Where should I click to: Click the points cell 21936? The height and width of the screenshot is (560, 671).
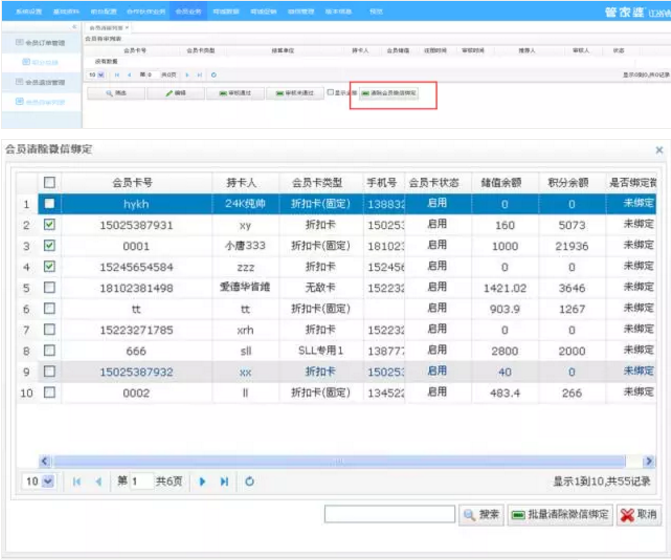572,246
